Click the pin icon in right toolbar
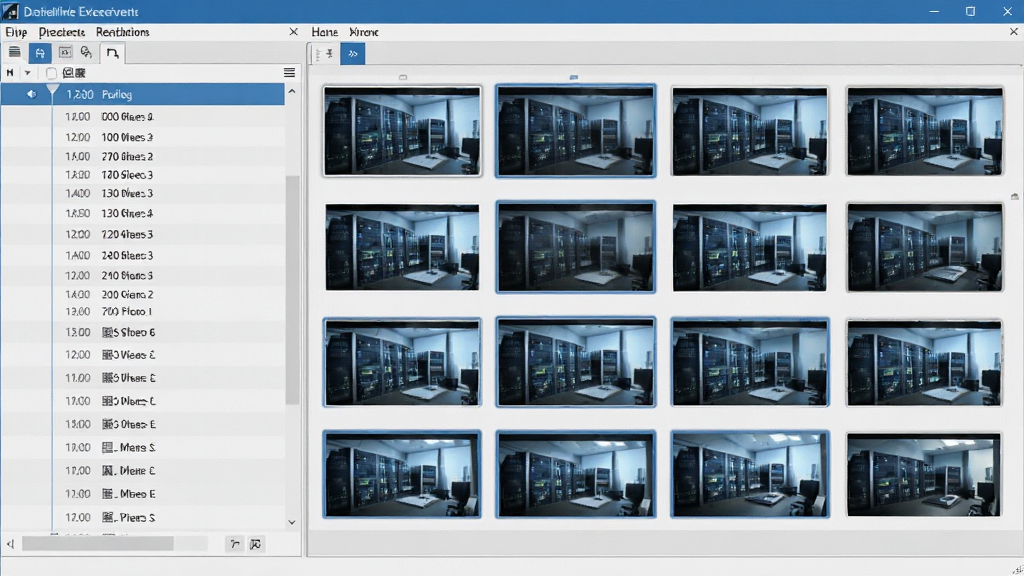This screenshot has height=576, width=1024. pos(330,54)
